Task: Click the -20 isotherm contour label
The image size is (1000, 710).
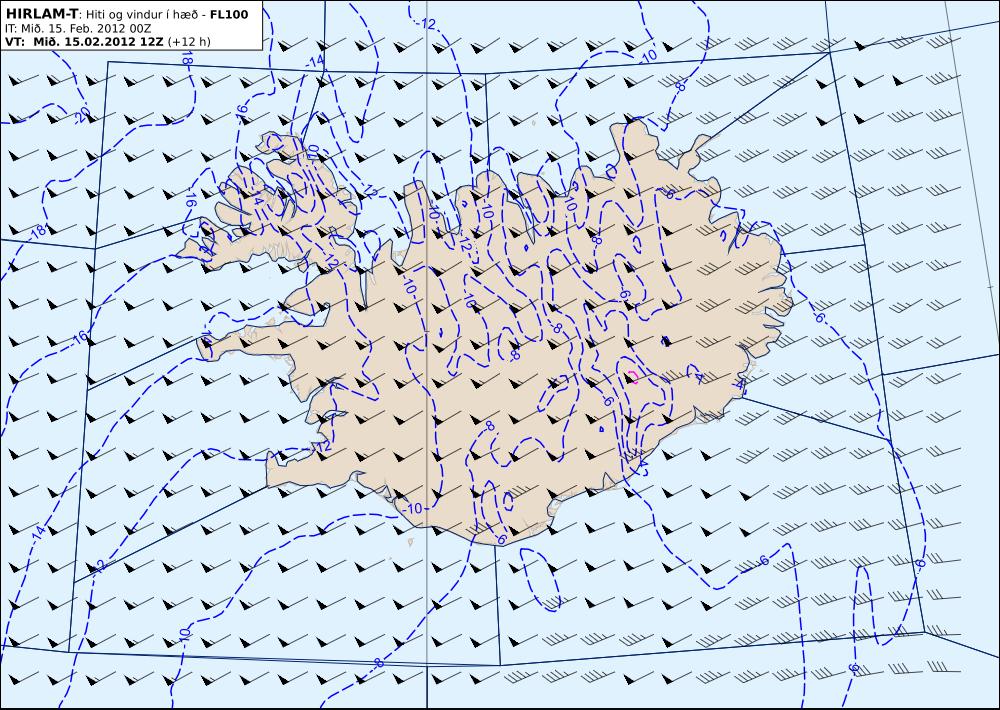Action: coord(84,115)
